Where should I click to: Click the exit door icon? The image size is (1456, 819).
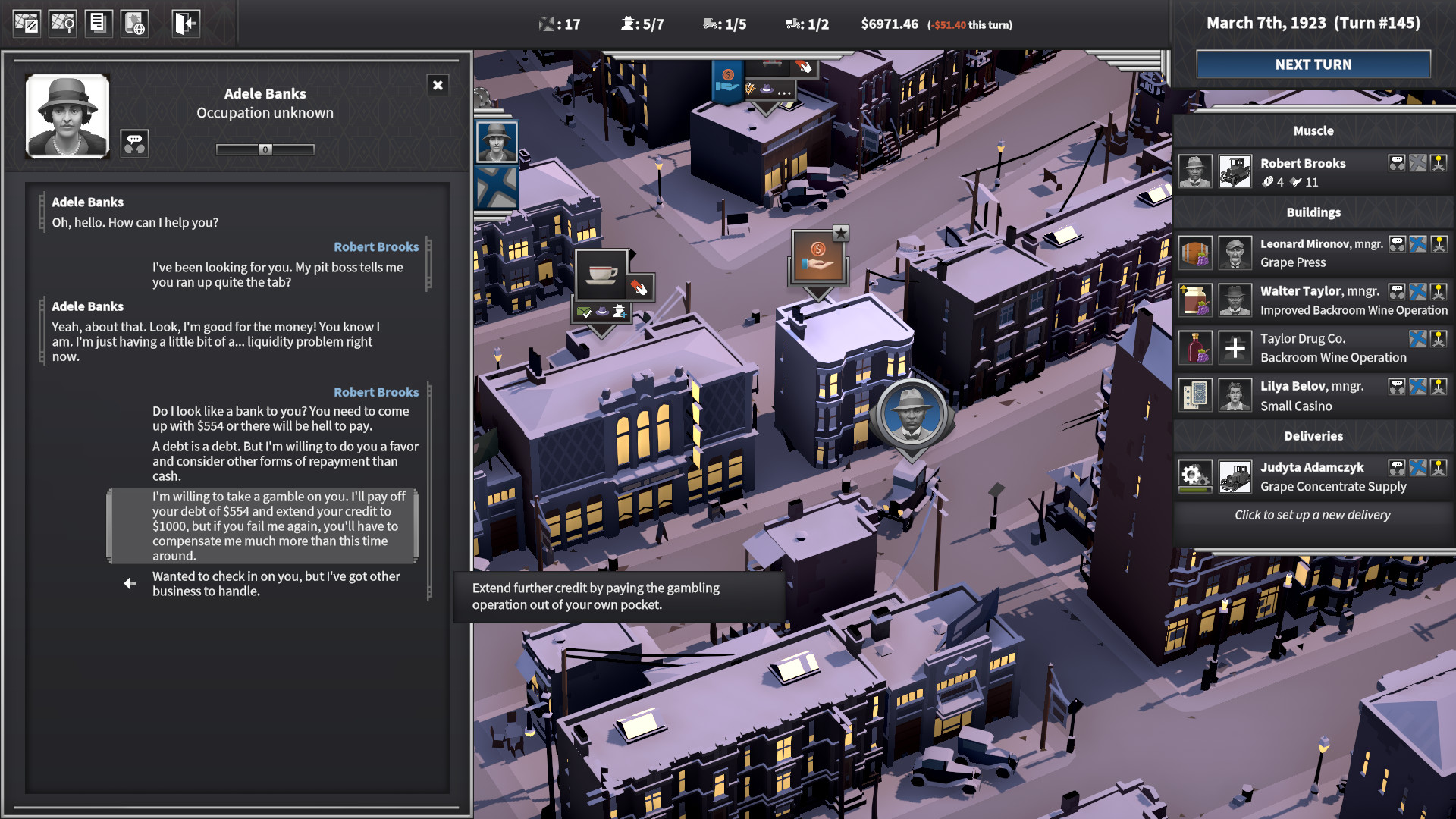click(x=184, y=23)
